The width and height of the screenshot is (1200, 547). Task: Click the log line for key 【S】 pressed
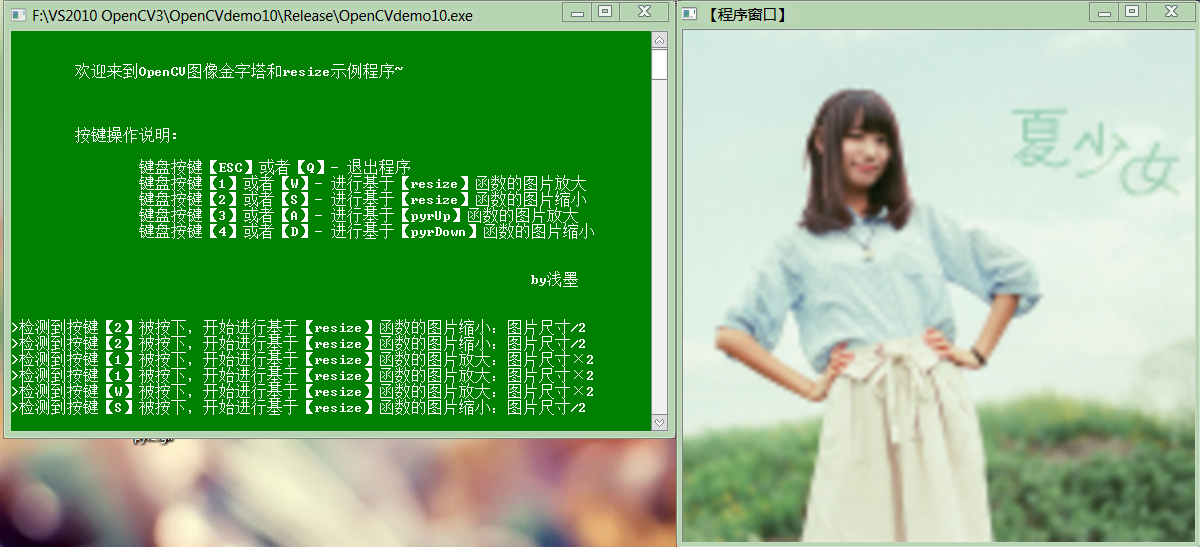coord(298,408)
